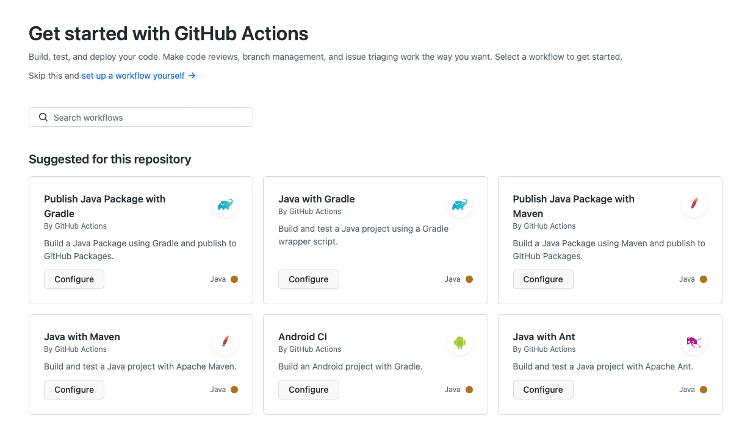Click the Android CI card title
Image resolution: width=742 pixels, height=425 pixels.
pos(302,337)
